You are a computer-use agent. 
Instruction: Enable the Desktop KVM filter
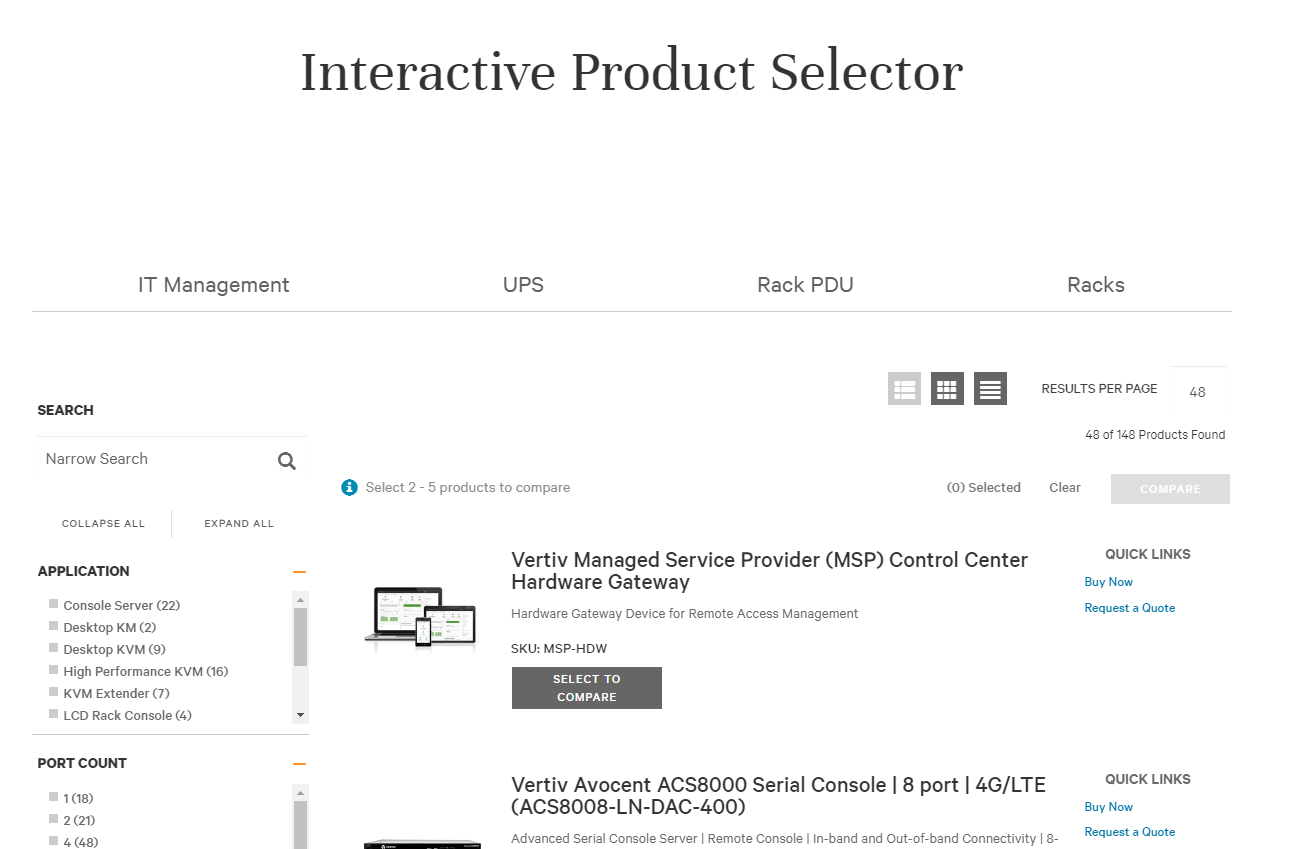(53, 649)
